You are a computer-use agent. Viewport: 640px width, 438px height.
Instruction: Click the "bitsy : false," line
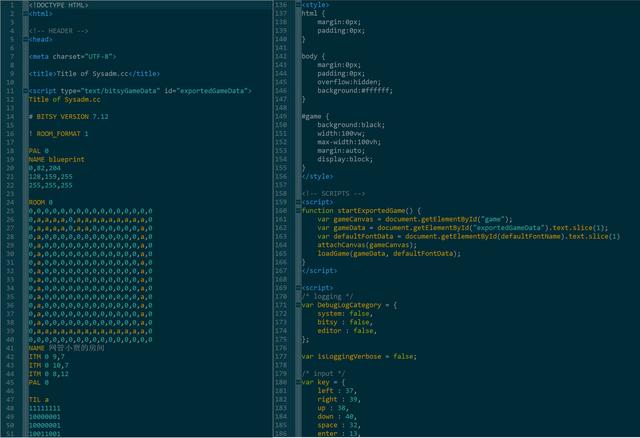345,322
